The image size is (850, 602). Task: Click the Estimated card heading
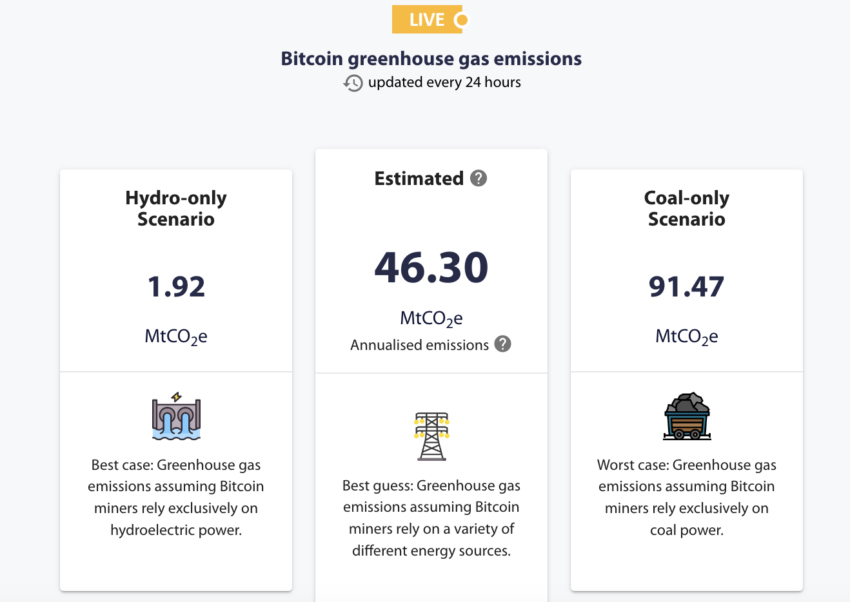418,178
